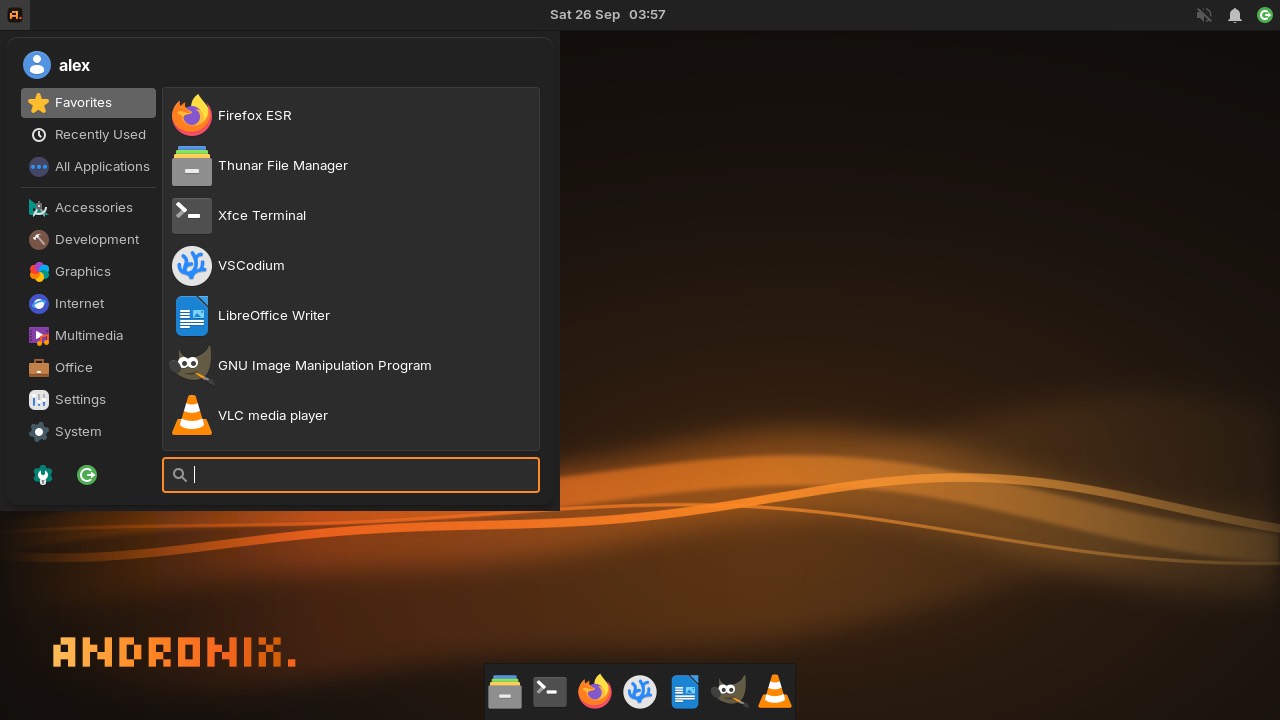Open LibreOffice Writer from bottom dock
This screenshot has width=1280, height=720.
click(685, 691)
